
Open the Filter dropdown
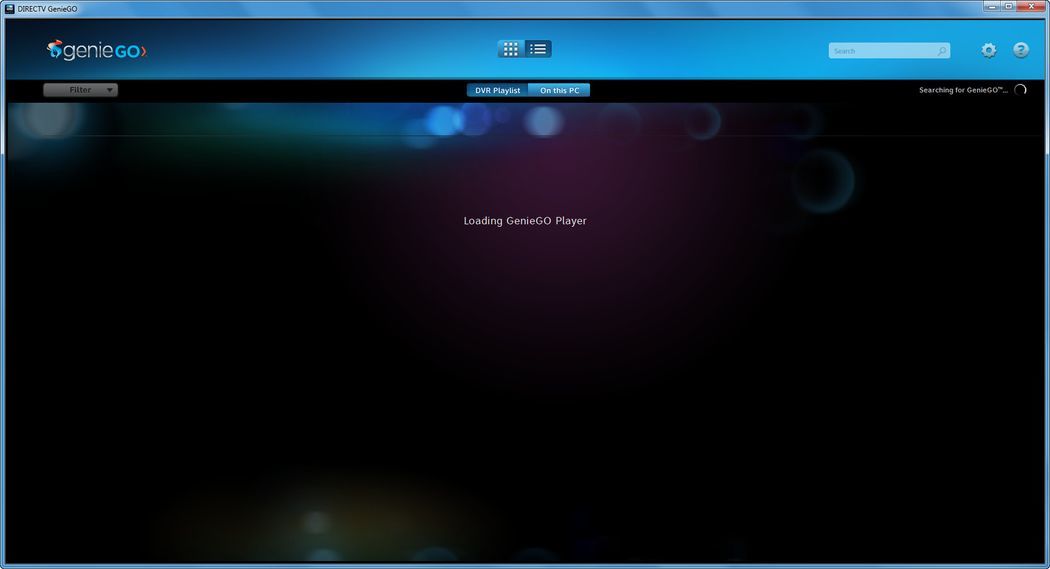point(80,90)
